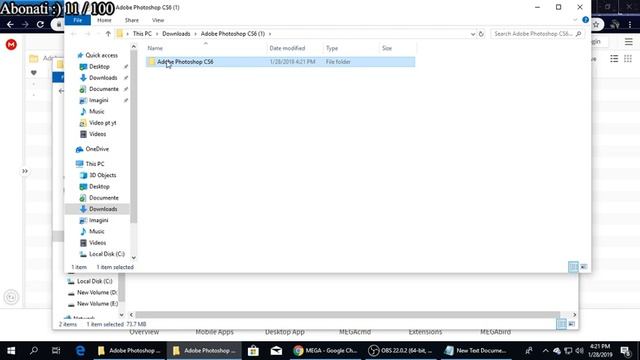Launch Microsoft Edge from taskbar
The height and width of the screenshot is (360, 640).
[80, 351]
